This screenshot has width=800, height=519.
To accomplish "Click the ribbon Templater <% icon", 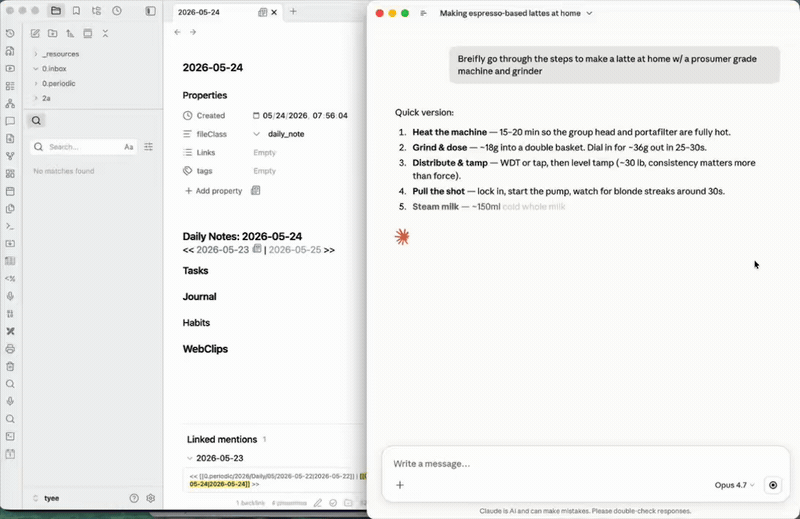I will click(x=10, y=279).
